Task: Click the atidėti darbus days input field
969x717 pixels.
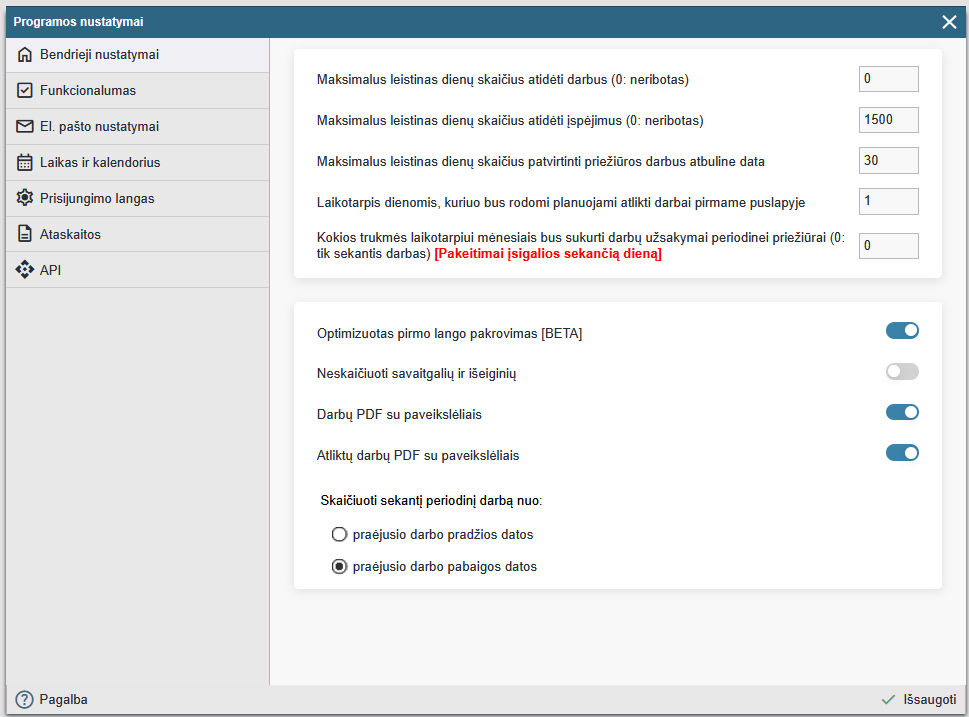Action: pyautogui.click(x=889, y=79)
